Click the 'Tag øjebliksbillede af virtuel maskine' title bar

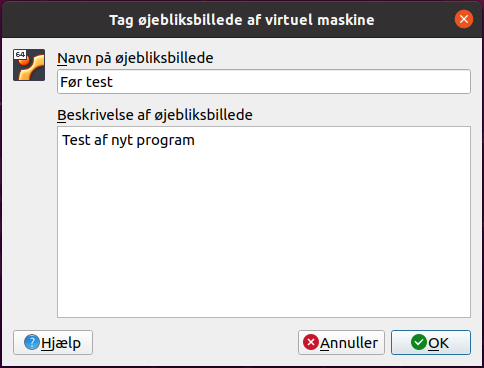coord(242,19)
